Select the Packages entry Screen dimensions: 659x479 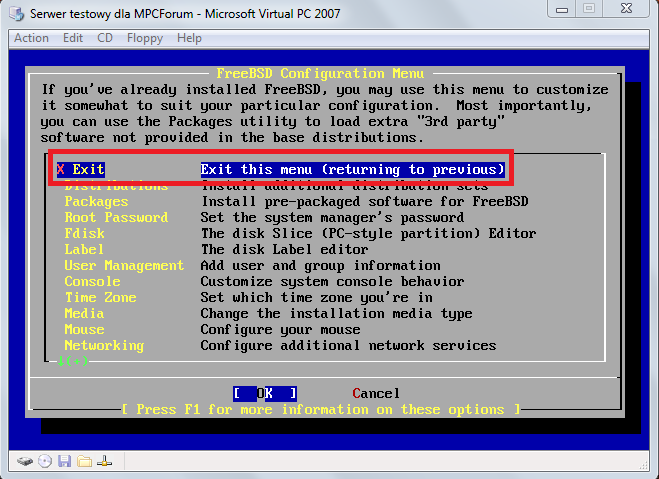tap(96, 202)
